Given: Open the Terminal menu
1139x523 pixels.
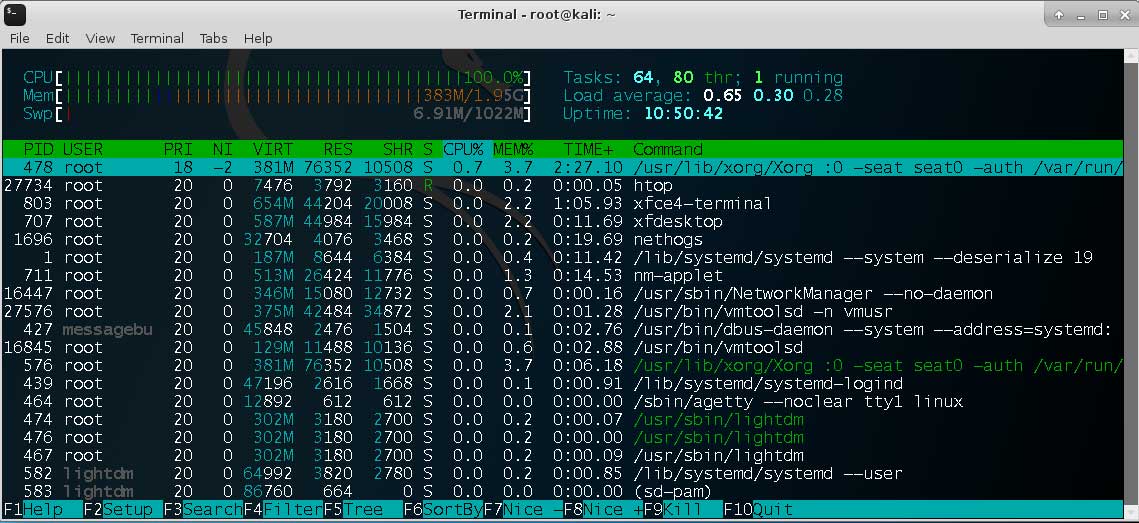Looking at the screenshot, I should 157,38.
